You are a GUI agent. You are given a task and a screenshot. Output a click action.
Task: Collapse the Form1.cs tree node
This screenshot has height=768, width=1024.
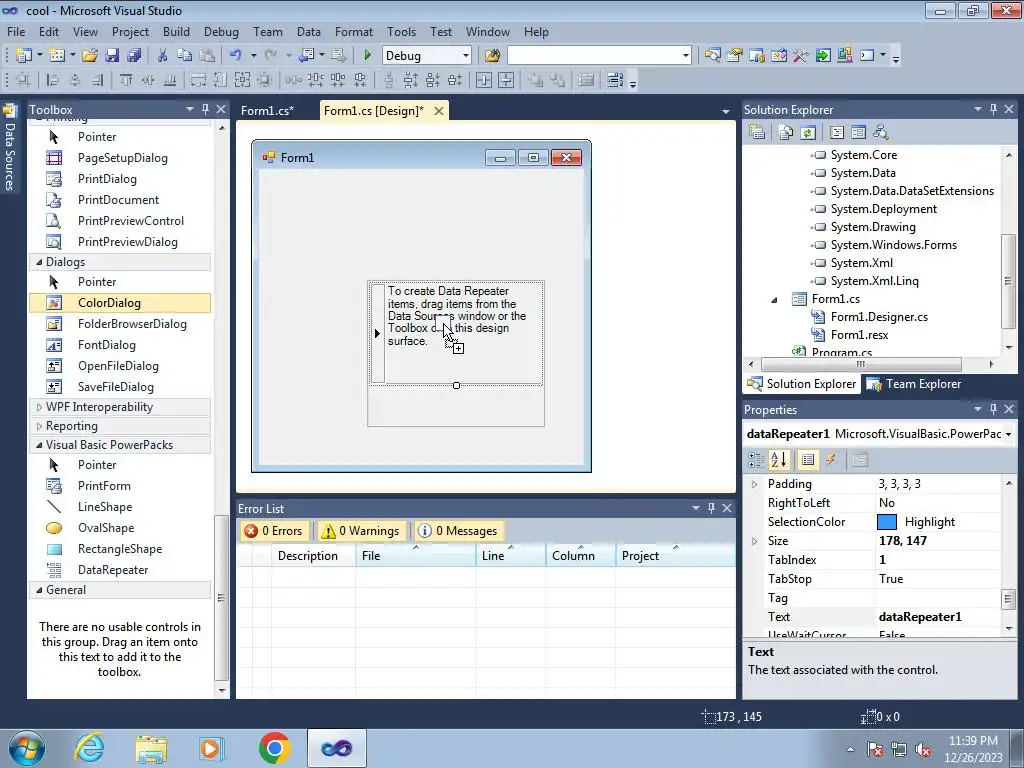pyautogui.click(x=775, y=299)
